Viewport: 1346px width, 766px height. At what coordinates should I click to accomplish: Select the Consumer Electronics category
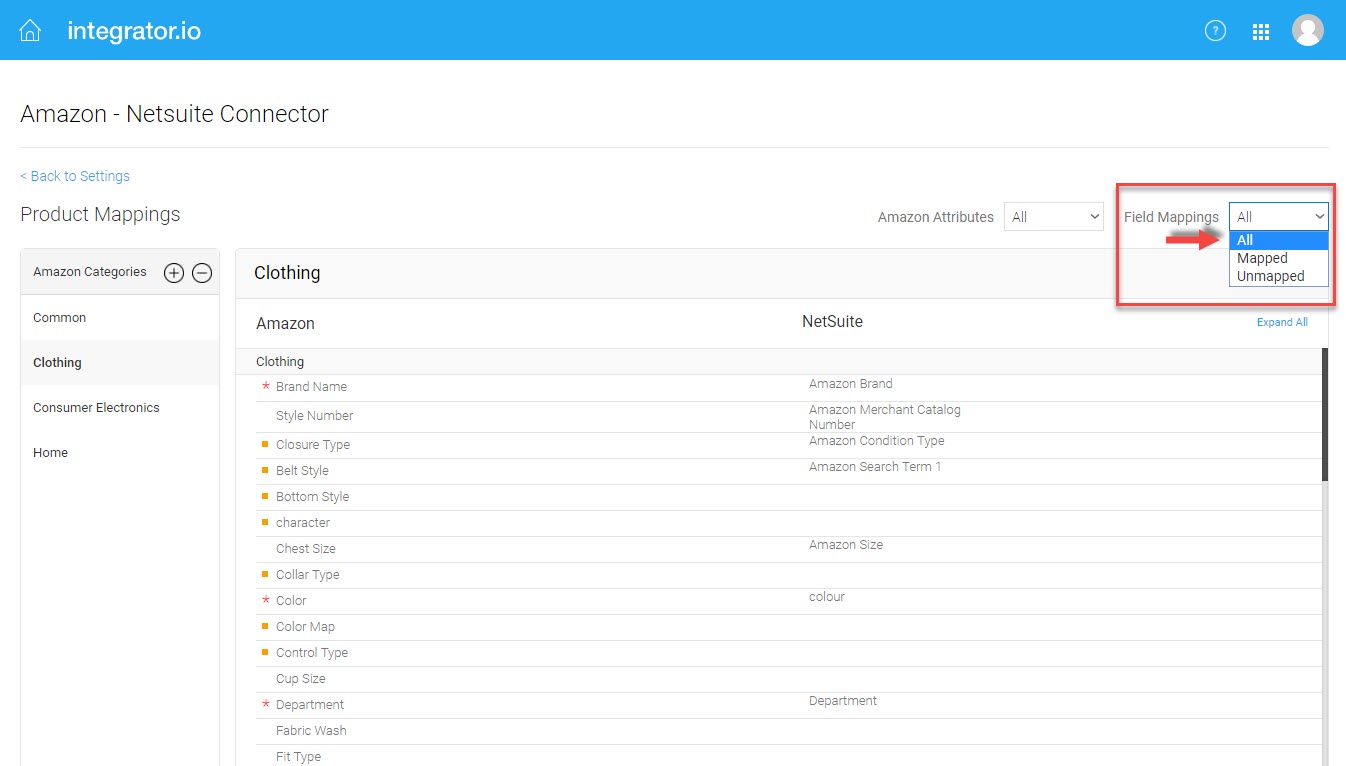tap(96, 407)
